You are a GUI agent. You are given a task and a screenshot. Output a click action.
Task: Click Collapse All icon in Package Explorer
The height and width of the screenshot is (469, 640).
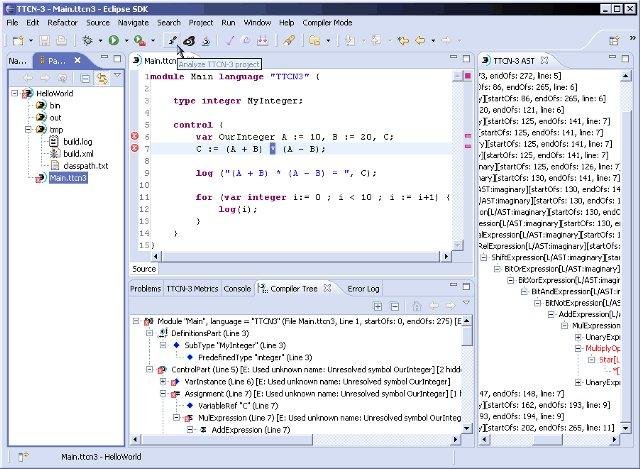[x=86, y=78]
